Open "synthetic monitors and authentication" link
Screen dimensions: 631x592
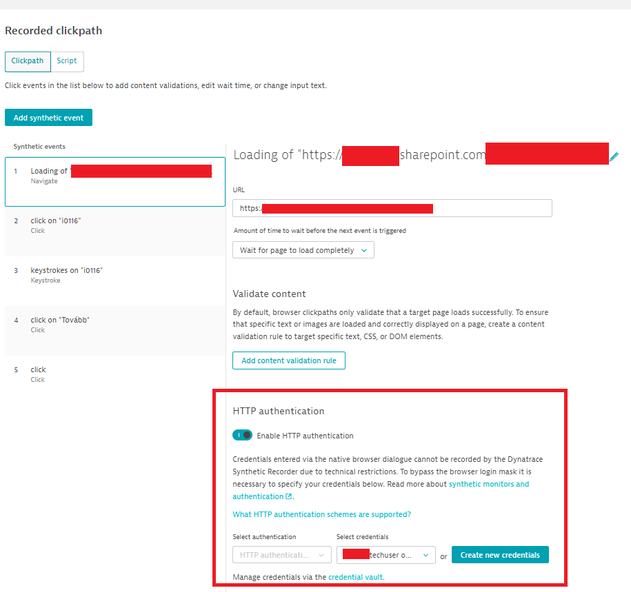pyautogui.click(x=489, y=484)
